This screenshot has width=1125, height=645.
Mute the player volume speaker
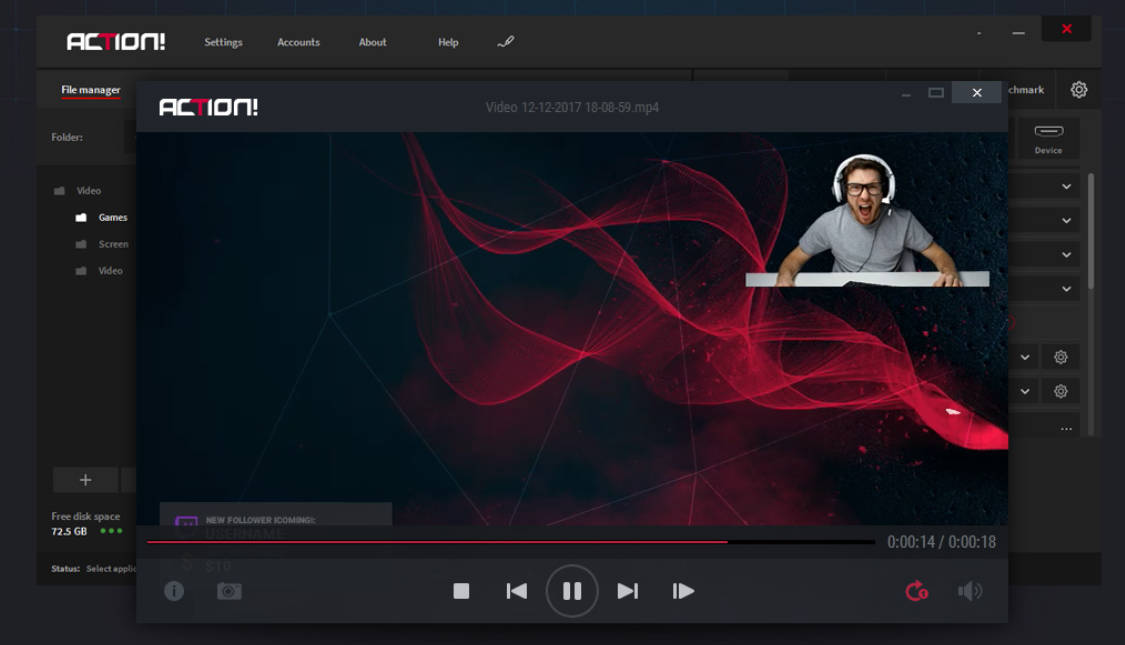tap(970, 591)
